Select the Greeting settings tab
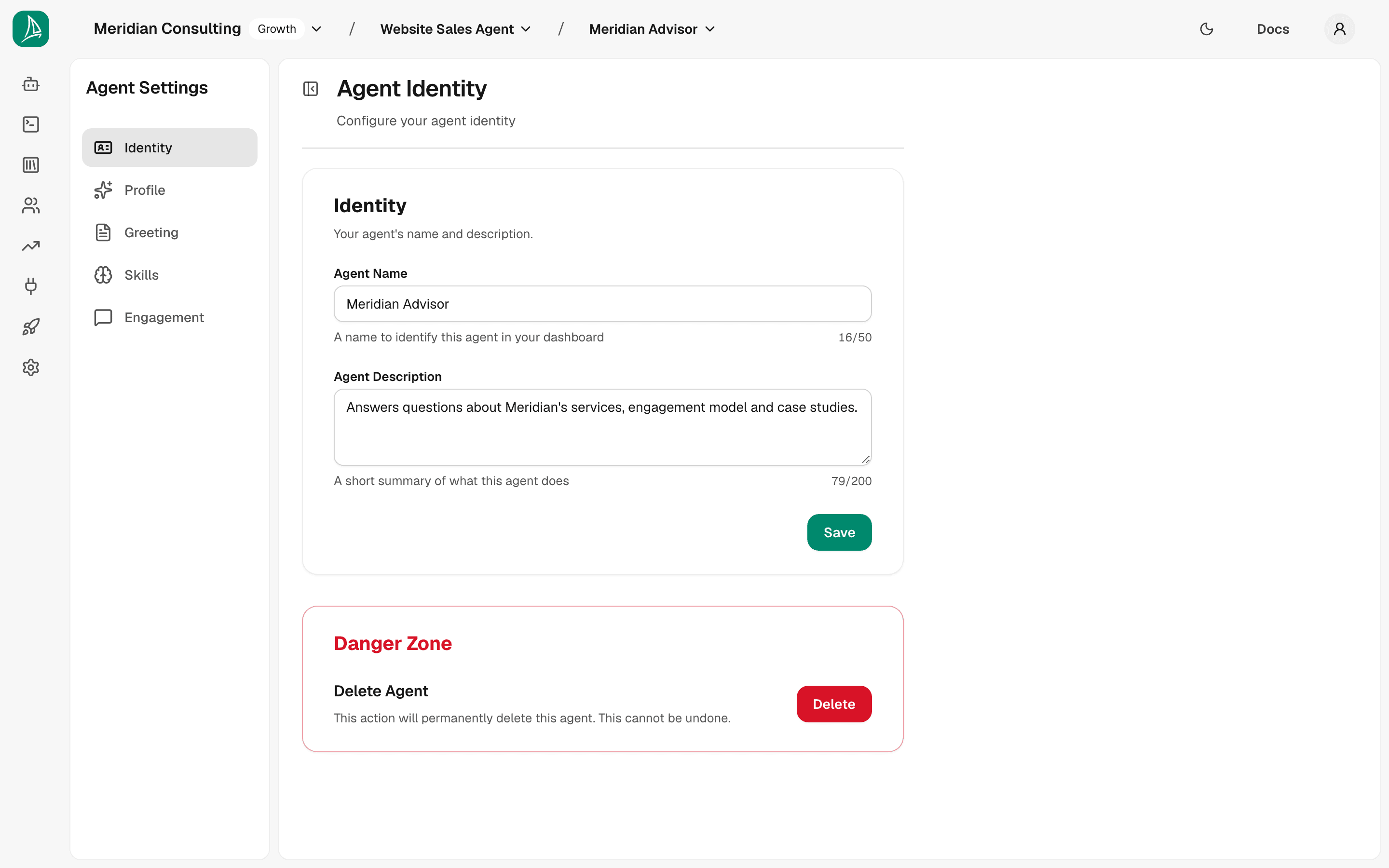The image size is (1389, 868). pos(170,232)
